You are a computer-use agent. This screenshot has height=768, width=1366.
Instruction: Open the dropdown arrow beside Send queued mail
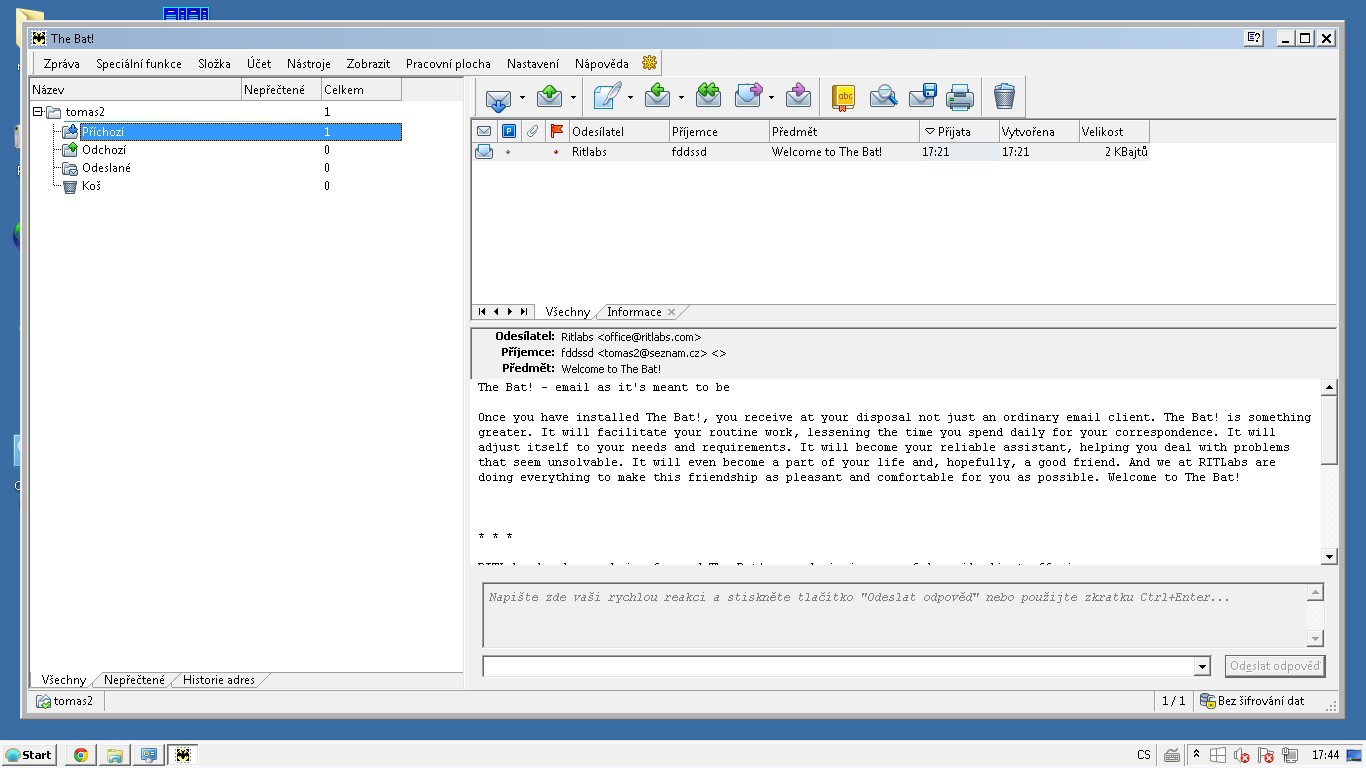point(573,97)
